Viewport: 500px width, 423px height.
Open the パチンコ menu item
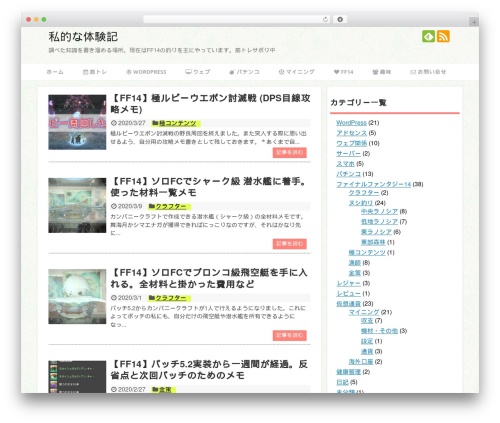(x=244, y=72)
